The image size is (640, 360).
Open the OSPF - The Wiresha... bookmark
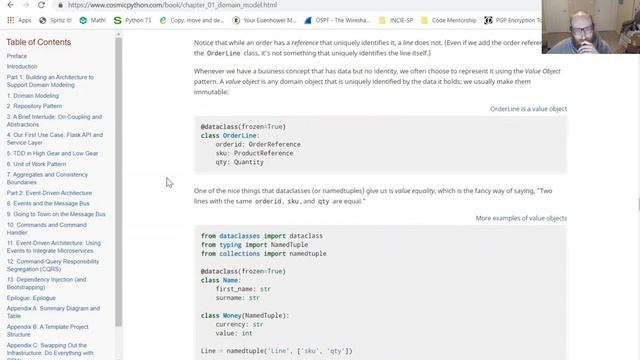point(337,20)
